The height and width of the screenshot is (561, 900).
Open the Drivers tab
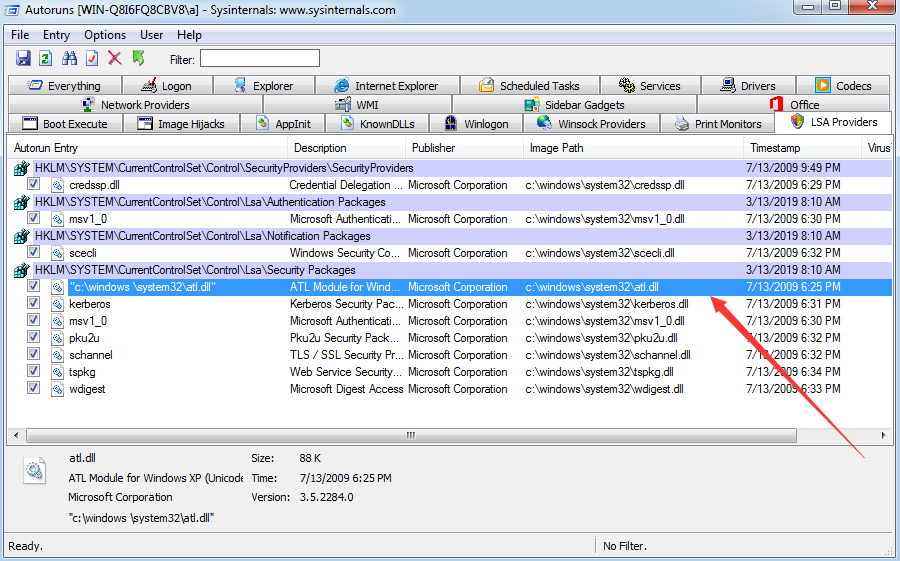747,86
